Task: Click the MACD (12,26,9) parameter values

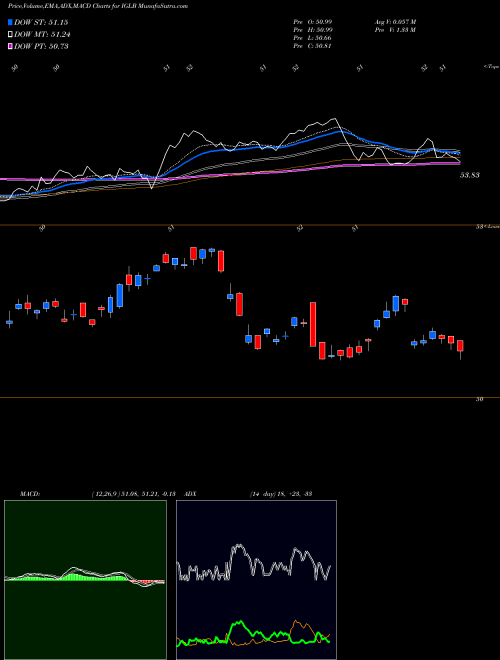Action: [x=133, y=494]
